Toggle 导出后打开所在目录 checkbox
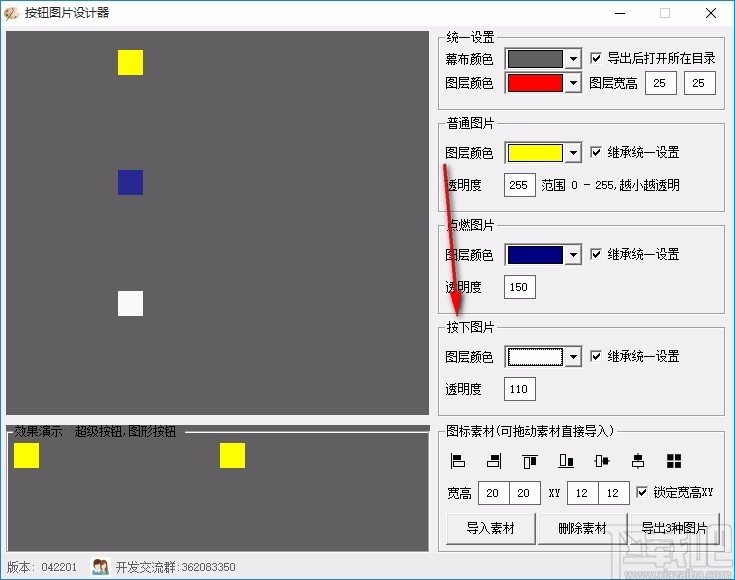 [596, 58]
